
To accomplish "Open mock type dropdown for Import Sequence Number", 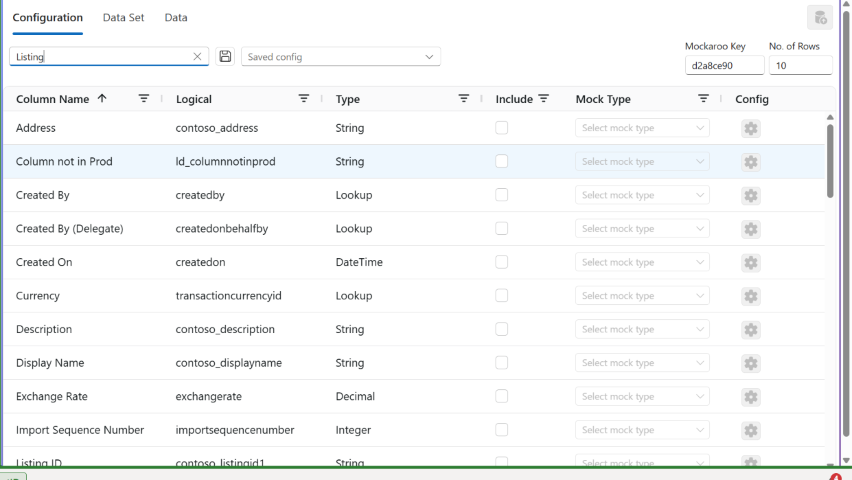I will pyautogui.click(x=642, y=430).
